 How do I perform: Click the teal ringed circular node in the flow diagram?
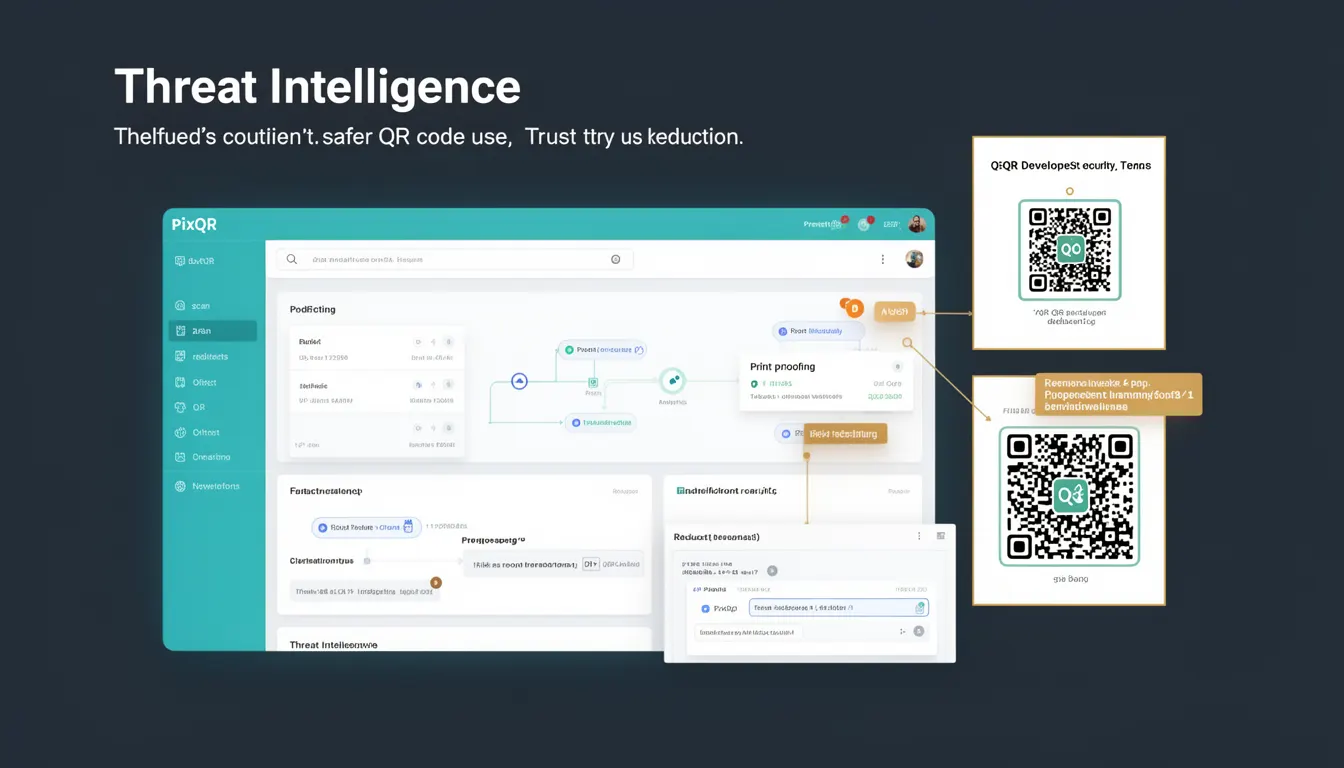point(673,380)
